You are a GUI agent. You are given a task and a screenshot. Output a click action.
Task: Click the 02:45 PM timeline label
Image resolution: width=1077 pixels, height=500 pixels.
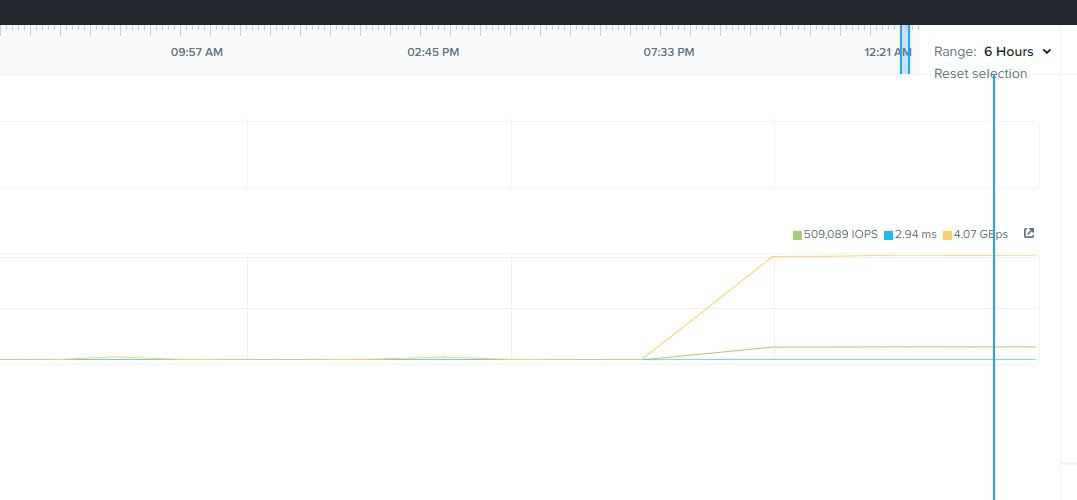[x=433, y=52]
